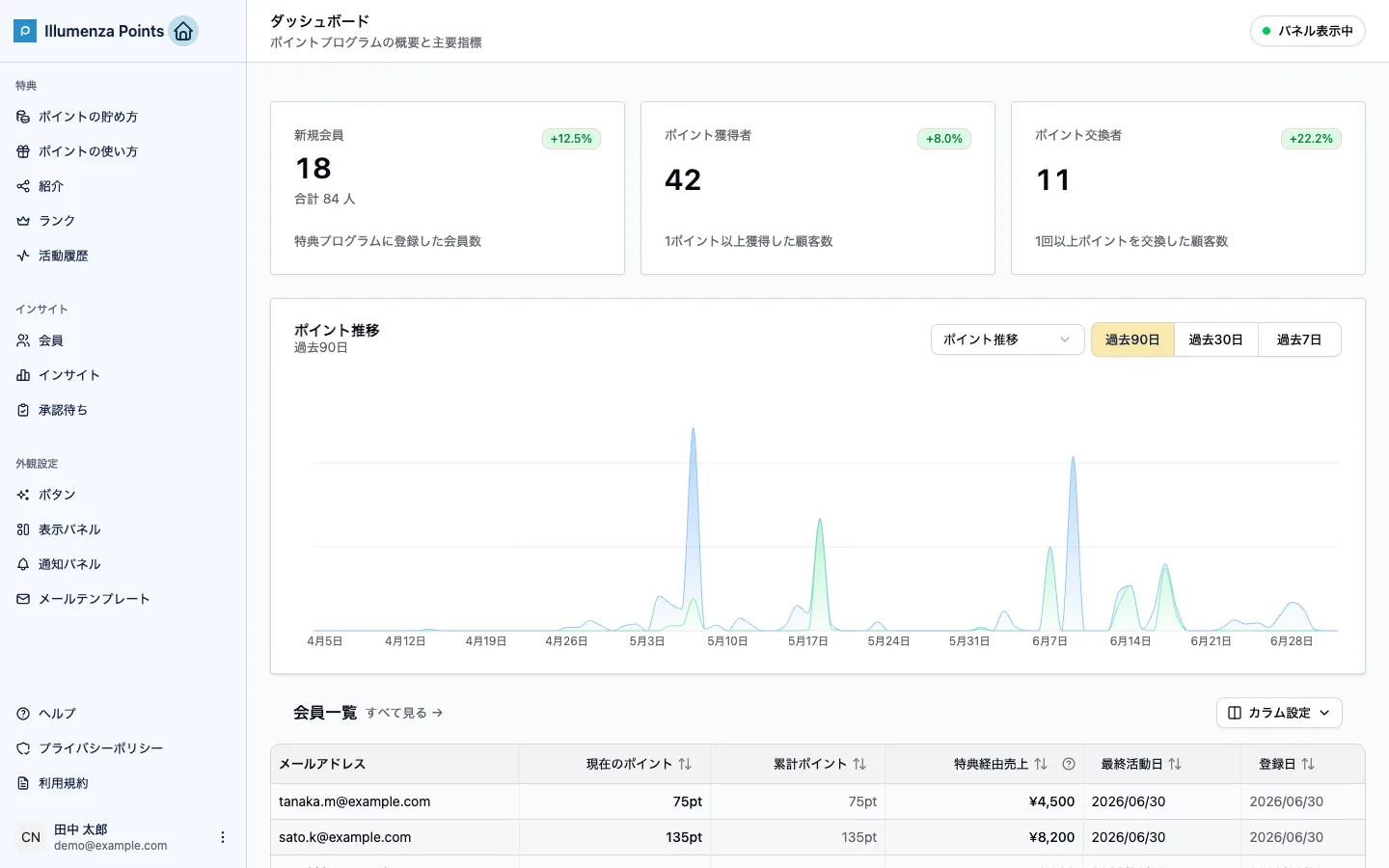Click the メールテンプレート envelope icon
The height and width of the screenshot is (868, 1389).
coord(23,599)
